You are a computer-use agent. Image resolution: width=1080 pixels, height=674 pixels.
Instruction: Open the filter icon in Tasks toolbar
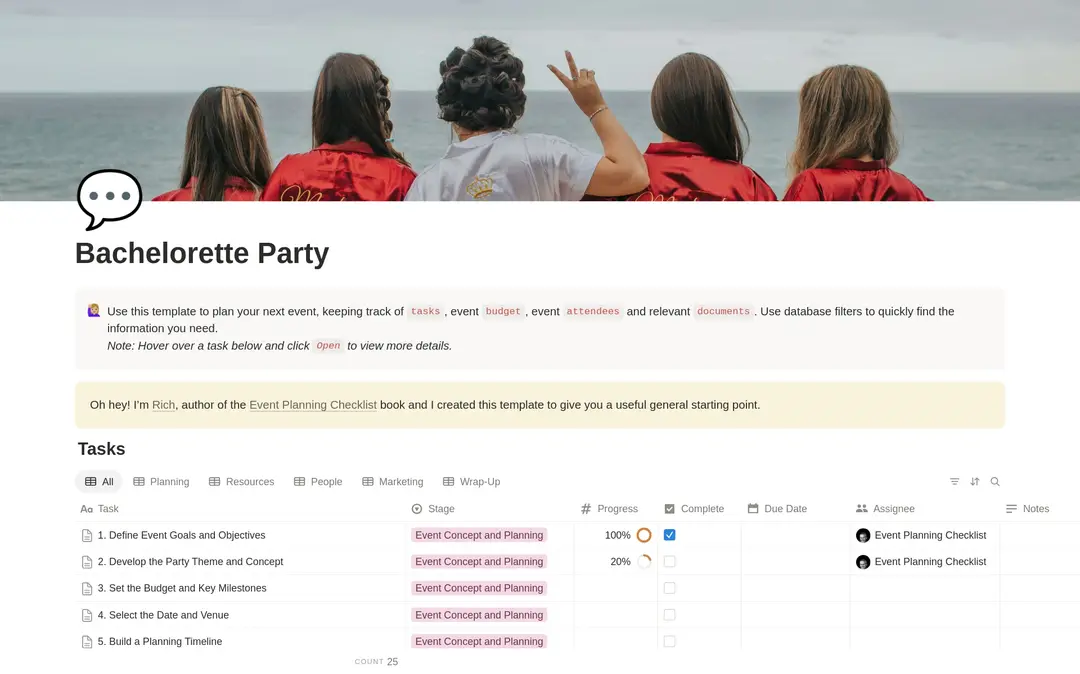pyautogui.click(x=954, y=482)
